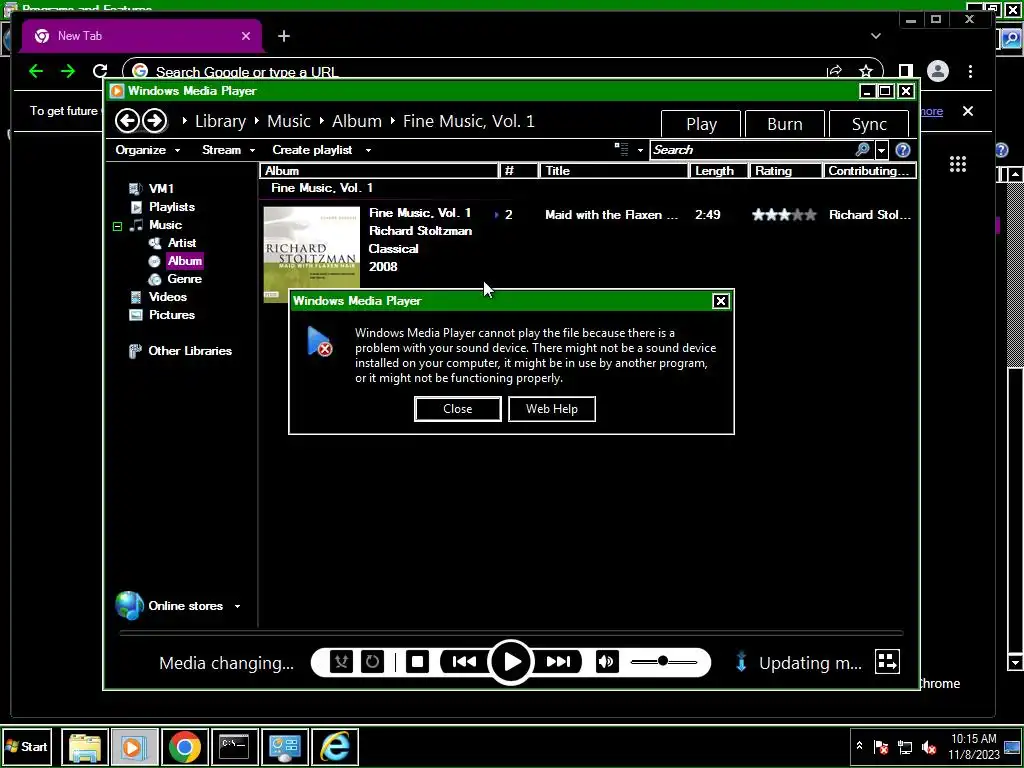1024x768 pixels.
Task: Launch Internet Explorer from taskbar
Action: pyautogui.click(x=335, y=746)
